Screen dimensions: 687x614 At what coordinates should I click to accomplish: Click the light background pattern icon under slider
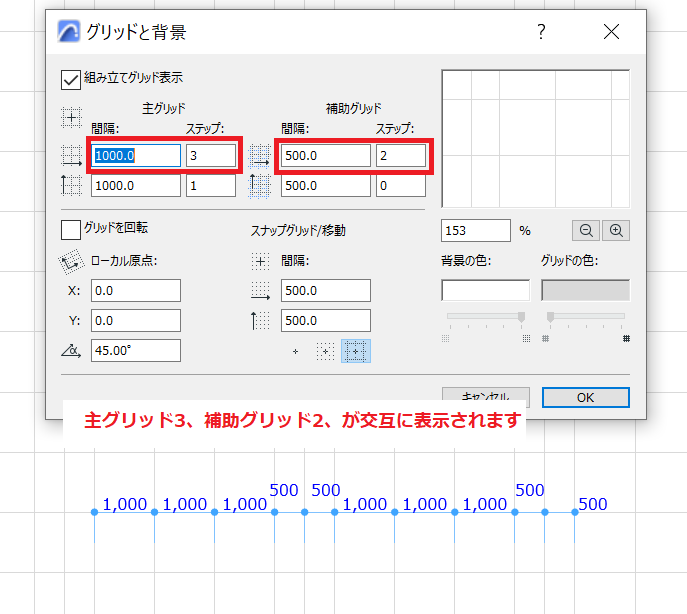coord(445,338)
